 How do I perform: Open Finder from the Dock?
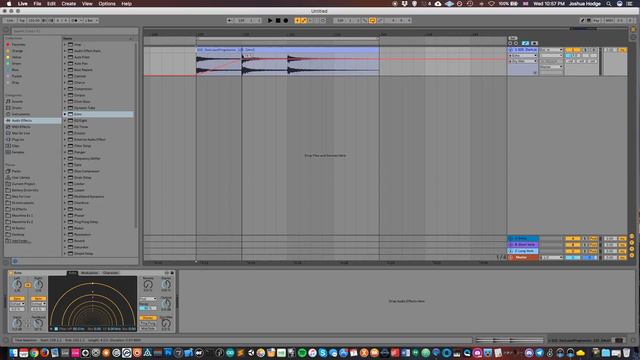13,353
